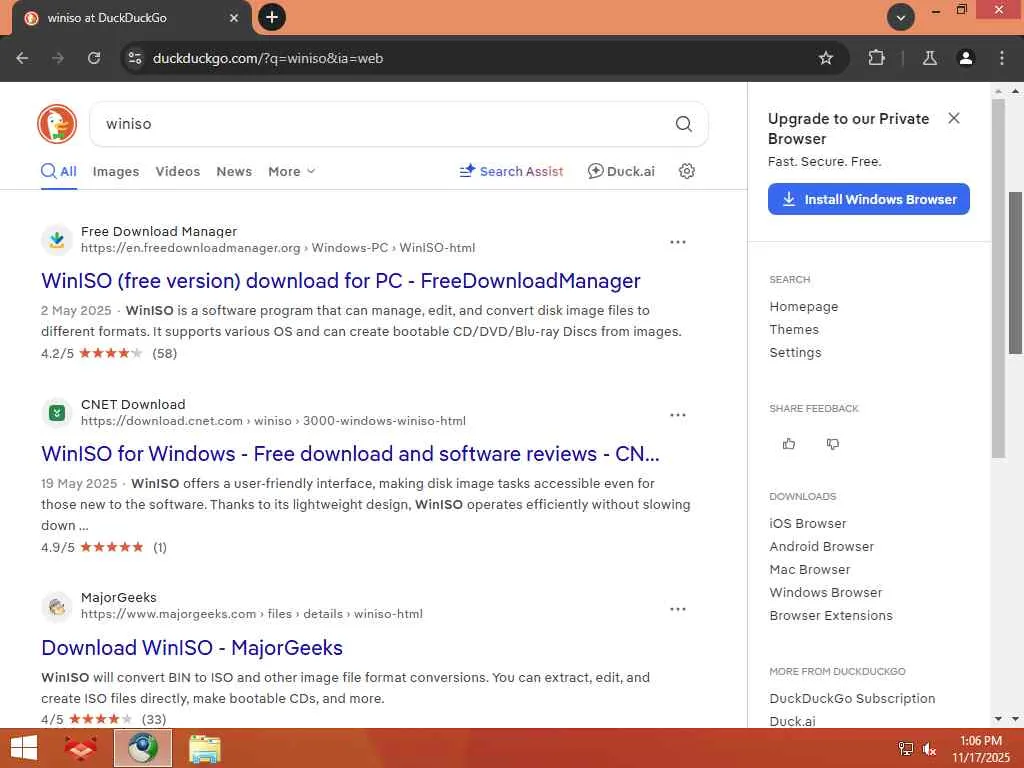
Task: Open WinISO for Windows CNET result link
Action: 350,454
